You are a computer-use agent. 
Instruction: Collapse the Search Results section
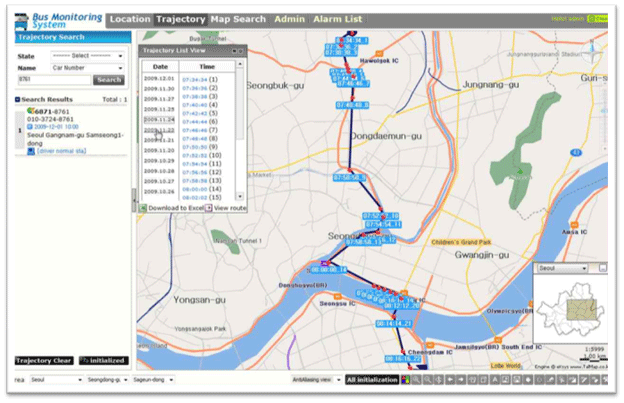18,100
